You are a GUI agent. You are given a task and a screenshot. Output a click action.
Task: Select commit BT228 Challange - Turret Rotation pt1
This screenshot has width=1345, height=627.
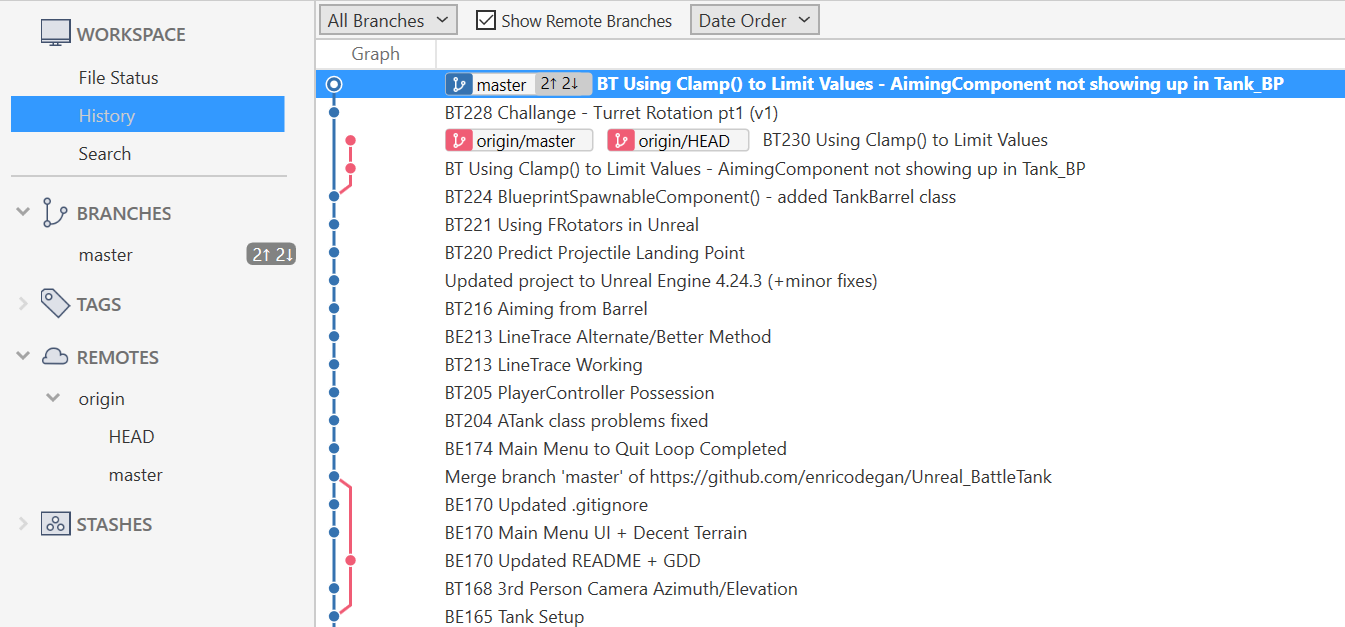click(611, 113)
